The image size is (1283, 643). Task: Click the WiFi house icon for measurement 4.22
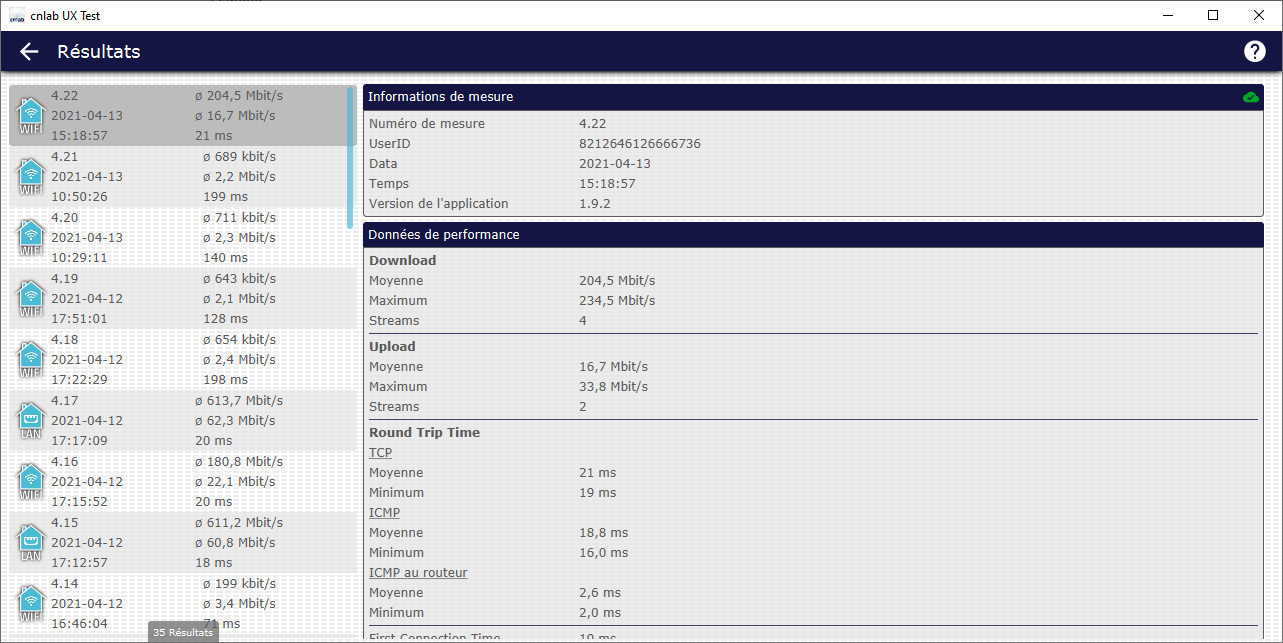pyautogui.click(x=32, y=116)
